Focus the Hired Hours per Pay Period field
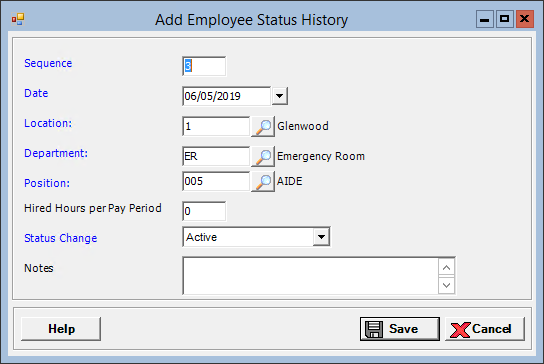This screenshot has height=364, width=544. coord(204,211)
